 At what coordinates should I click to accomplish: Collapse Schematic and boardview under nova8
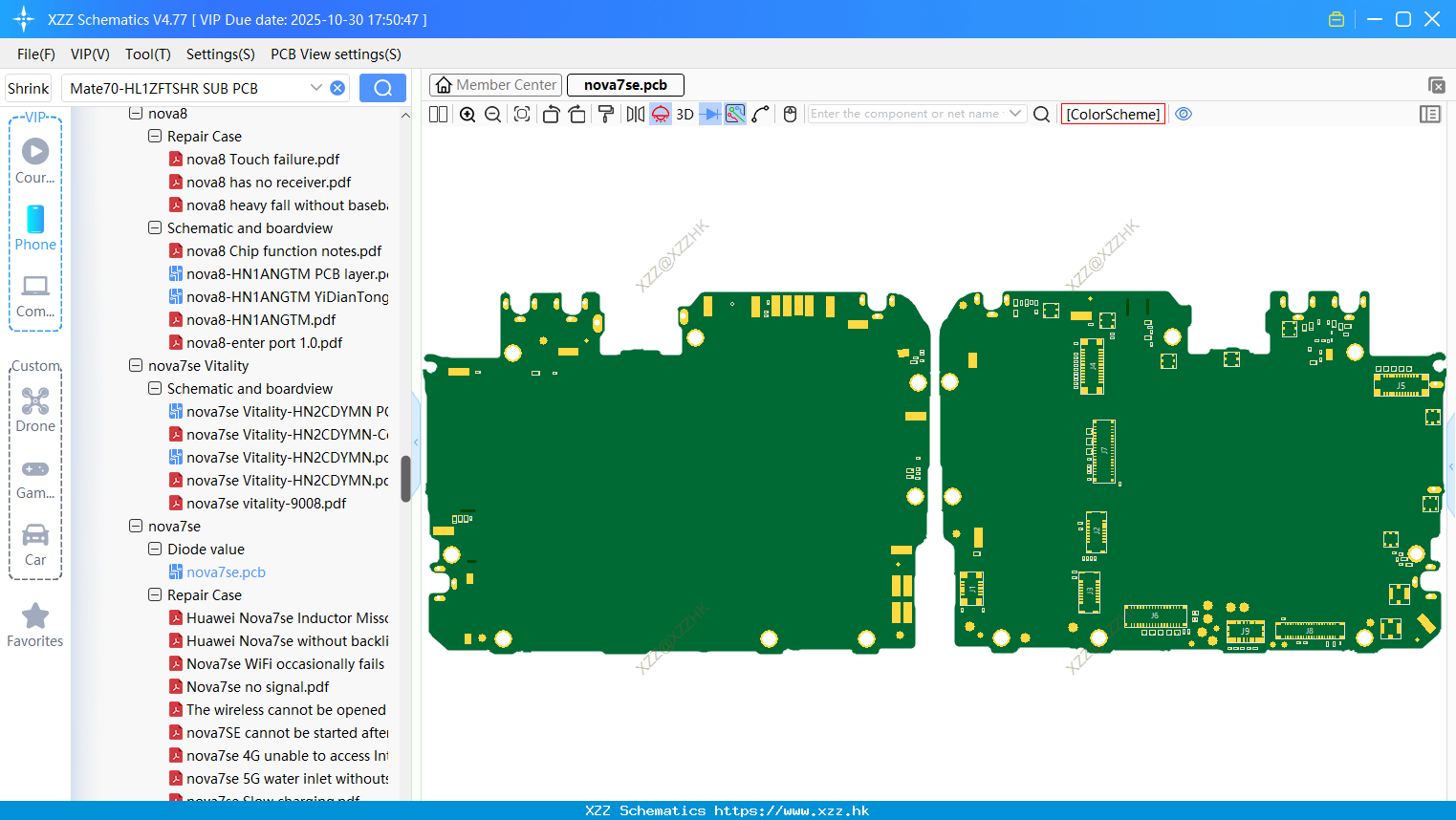(155, 227)
